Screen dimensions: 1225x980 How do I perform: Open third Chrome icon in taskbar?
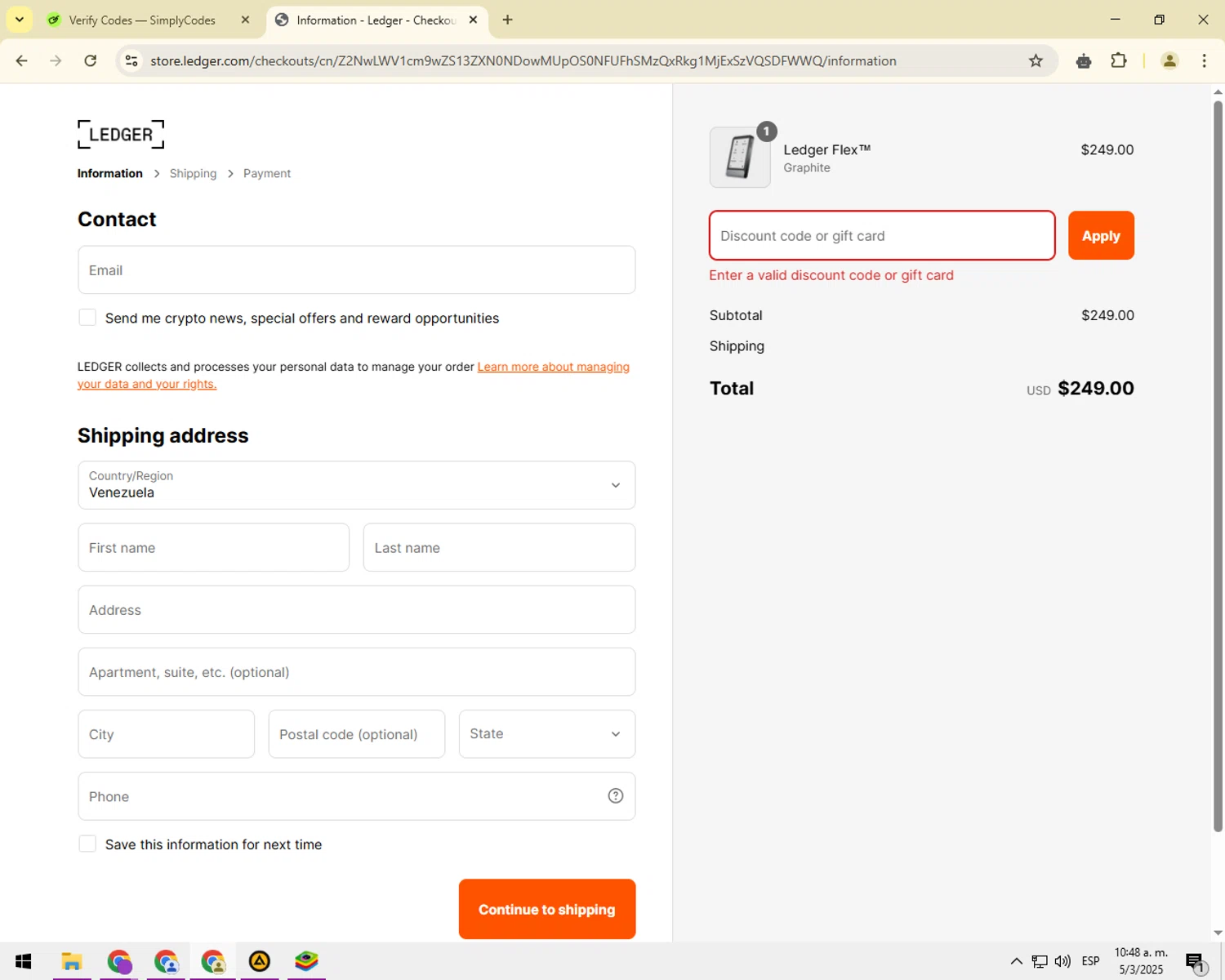213,961
